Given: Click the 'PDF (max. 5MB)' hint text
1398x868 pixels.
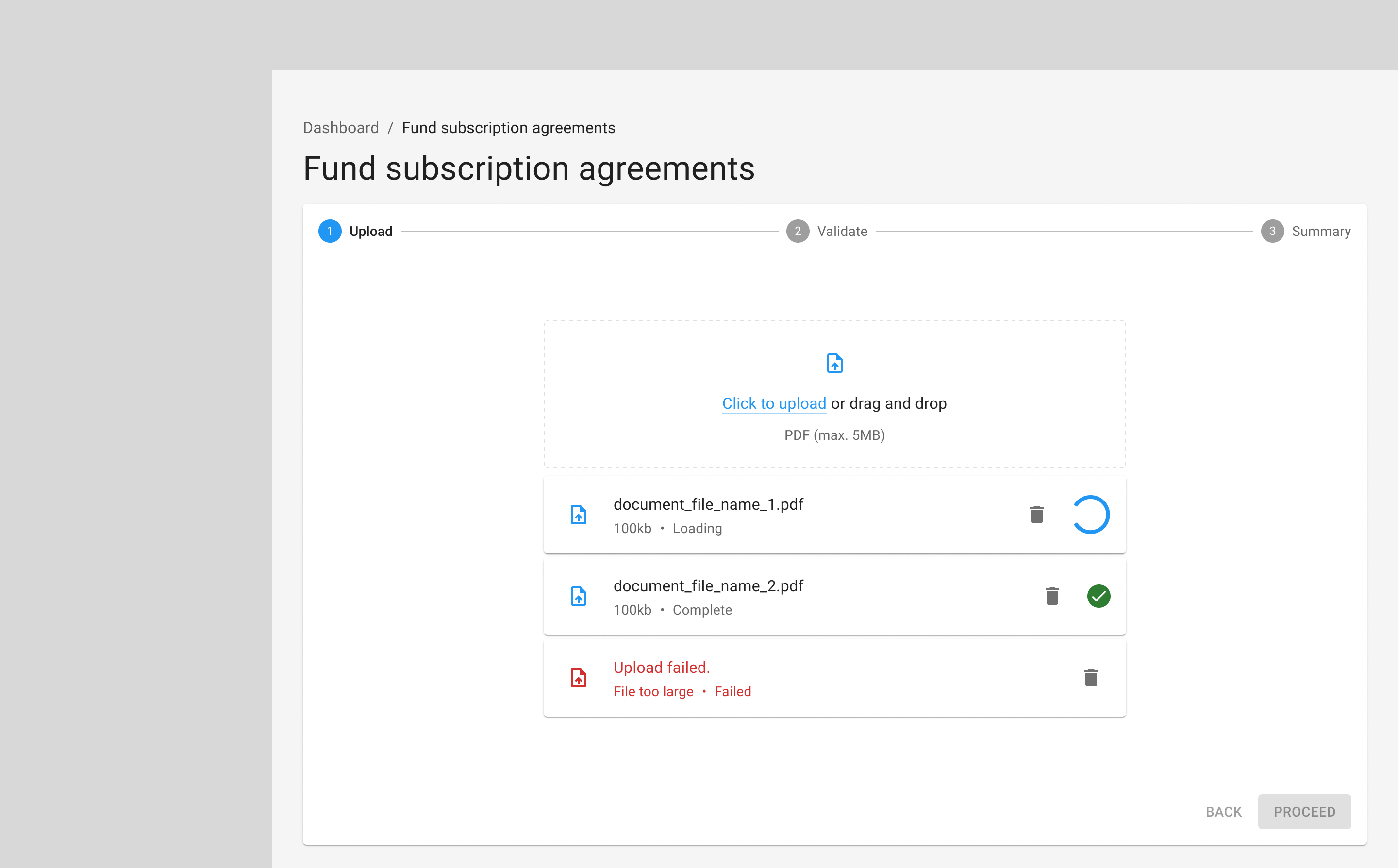Looking at the screenshot, I should [834, 435].
